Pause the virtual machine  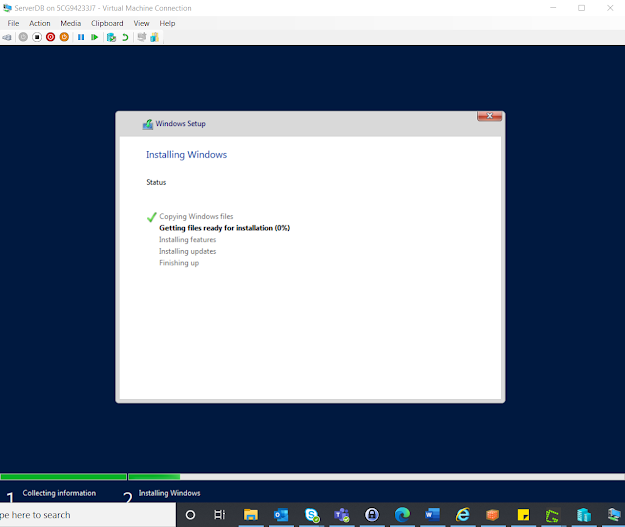point(81,37)
